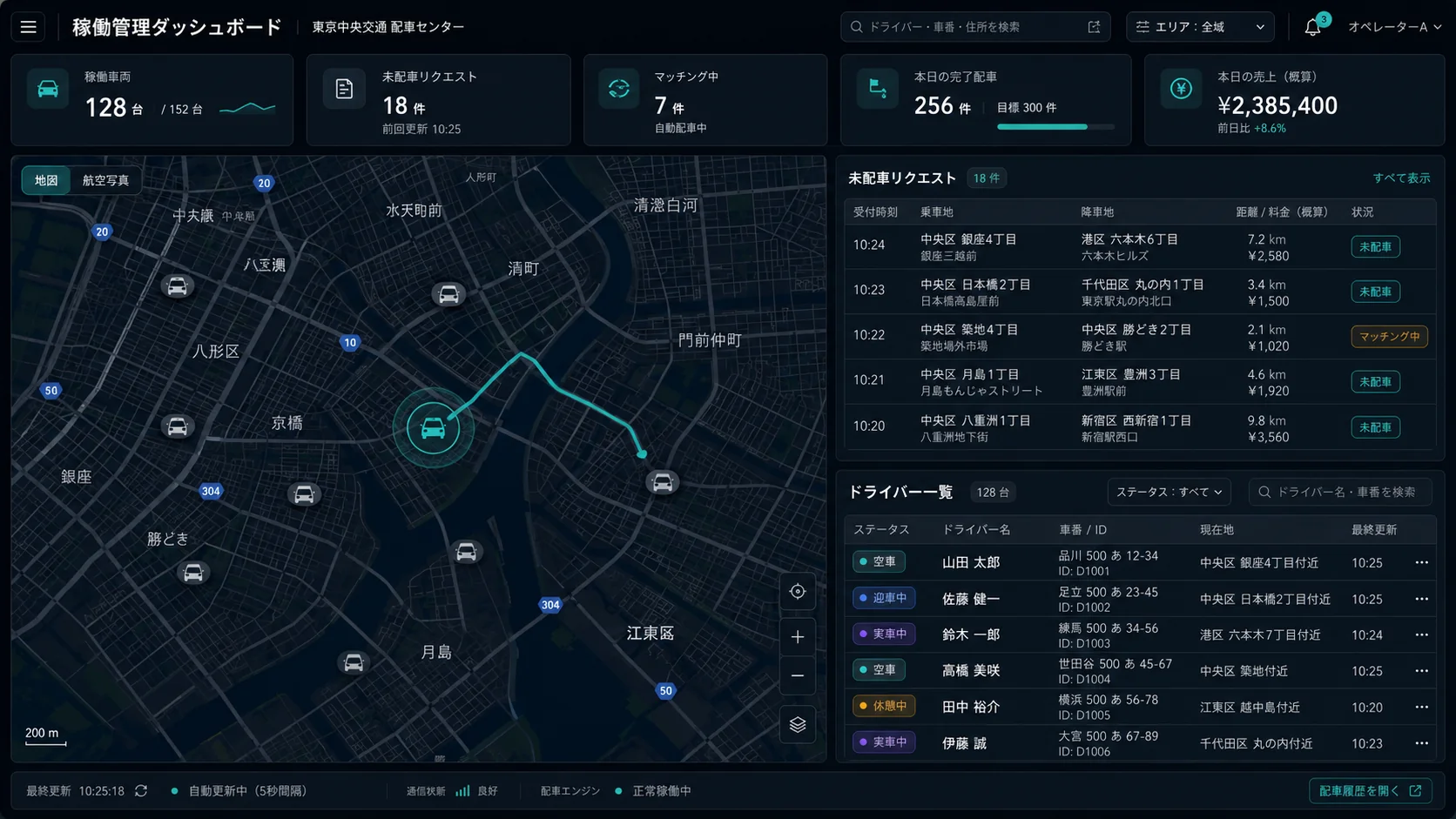
Task: Click the 休憩中 status badge for 田中 裕介
Action: tap(883, 706)
